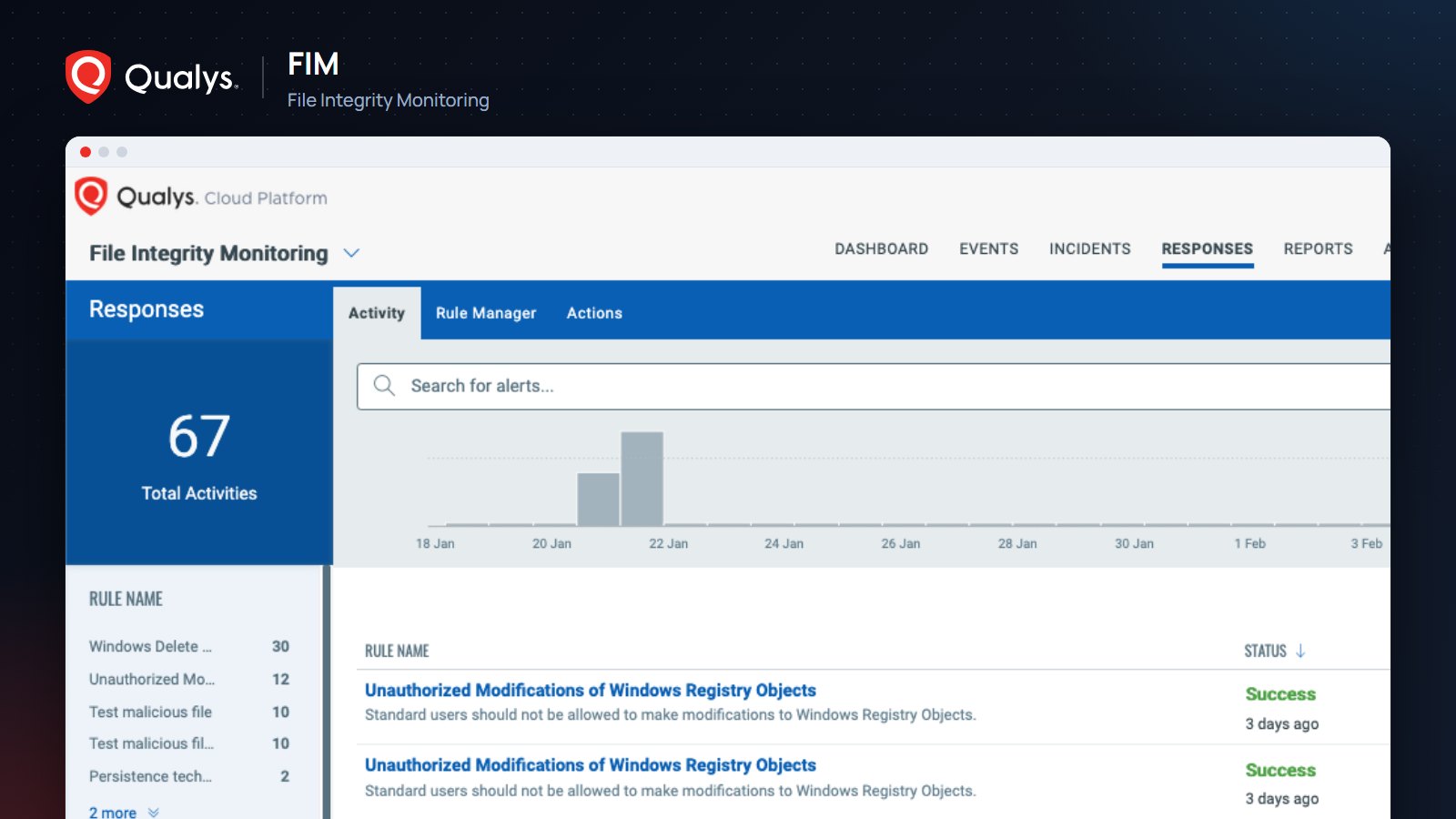Click the red window close dot

pyautogui.click(x=86, y=152)
